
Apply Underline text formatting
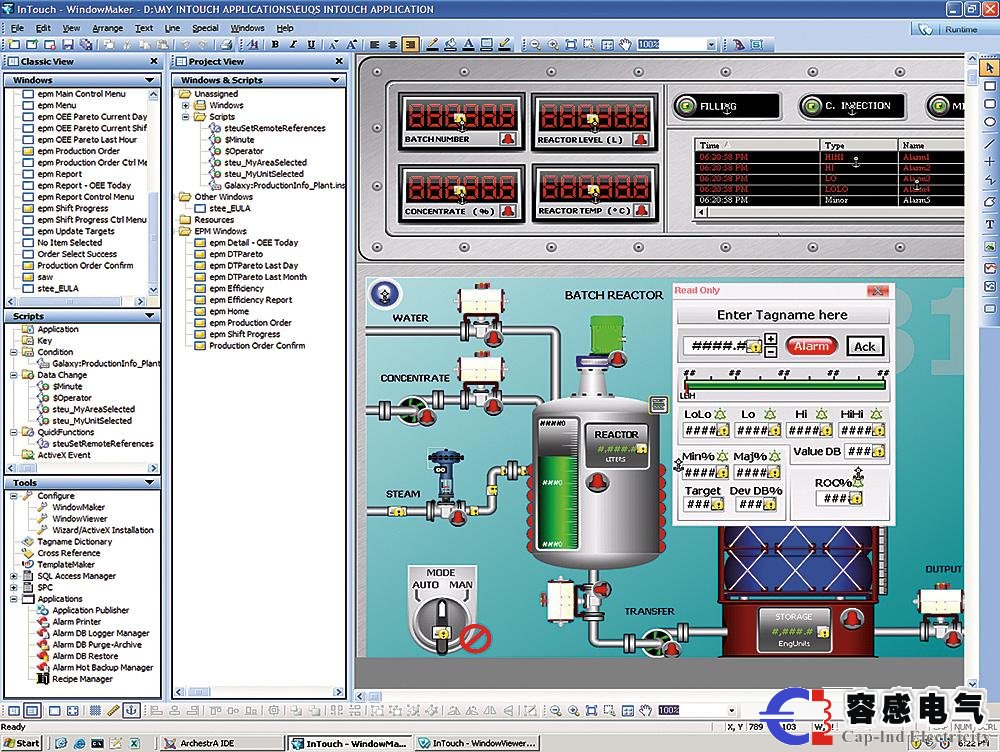pos(311,45)
